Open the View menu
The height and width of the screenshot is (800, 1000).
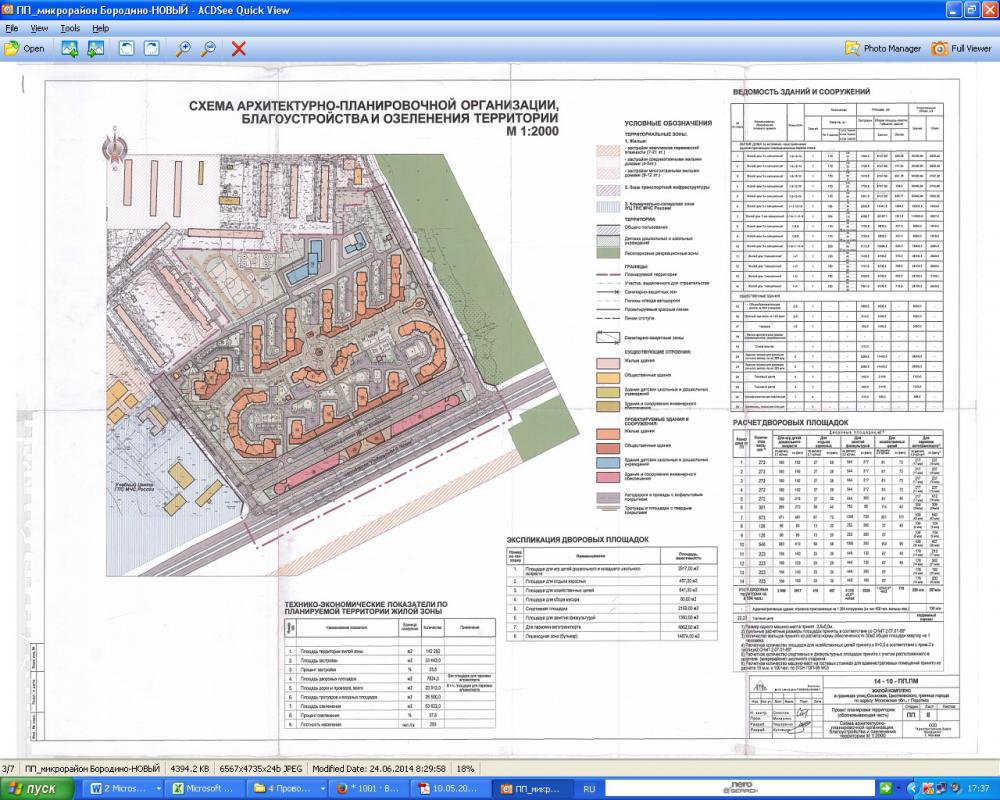39,28
